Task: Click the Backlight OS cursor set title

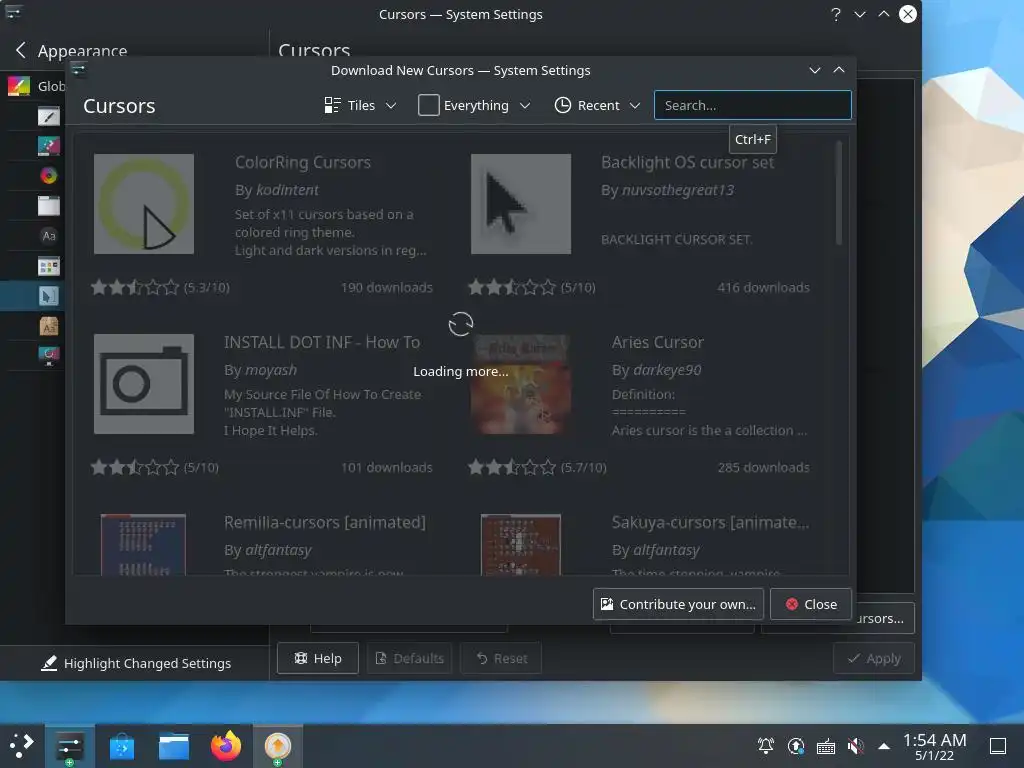Action: [x=687, y=162]
